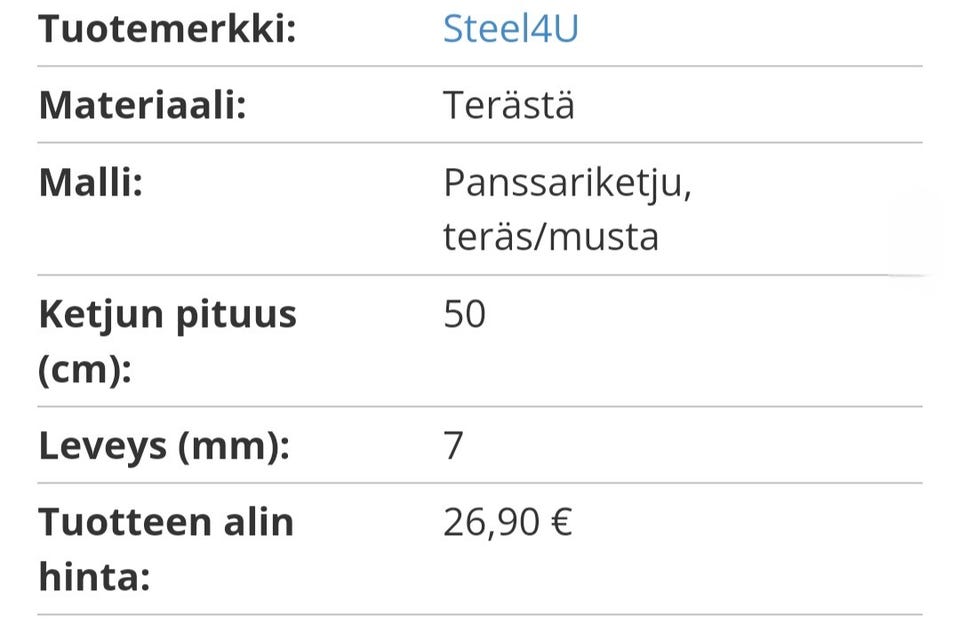Click the faint white panel beside Malli row
960x624 pixels.
click(x=916, y=232)
